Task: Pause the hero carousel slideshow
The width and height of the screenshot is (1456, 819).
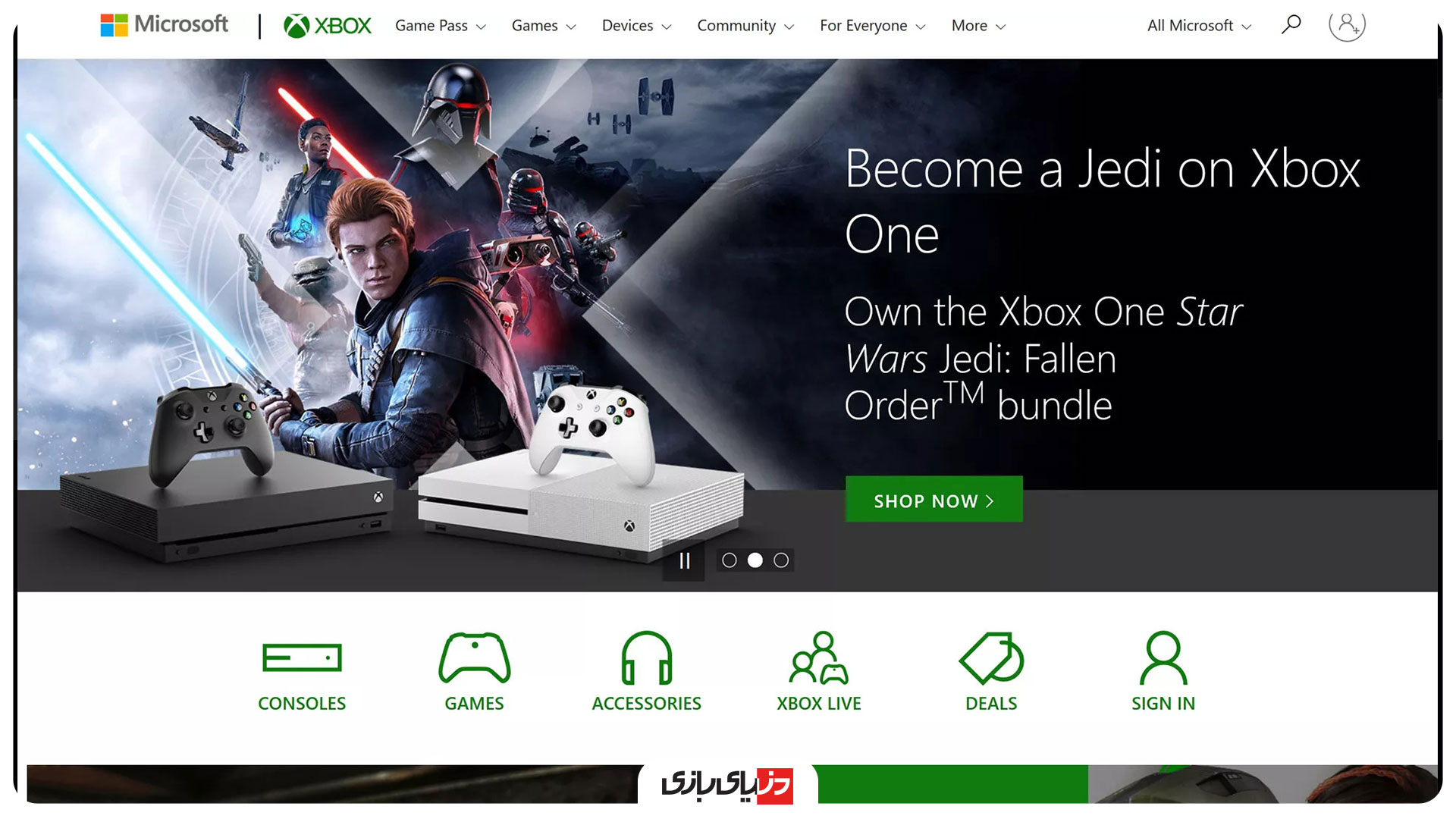Action: click(x=684, y=560)
